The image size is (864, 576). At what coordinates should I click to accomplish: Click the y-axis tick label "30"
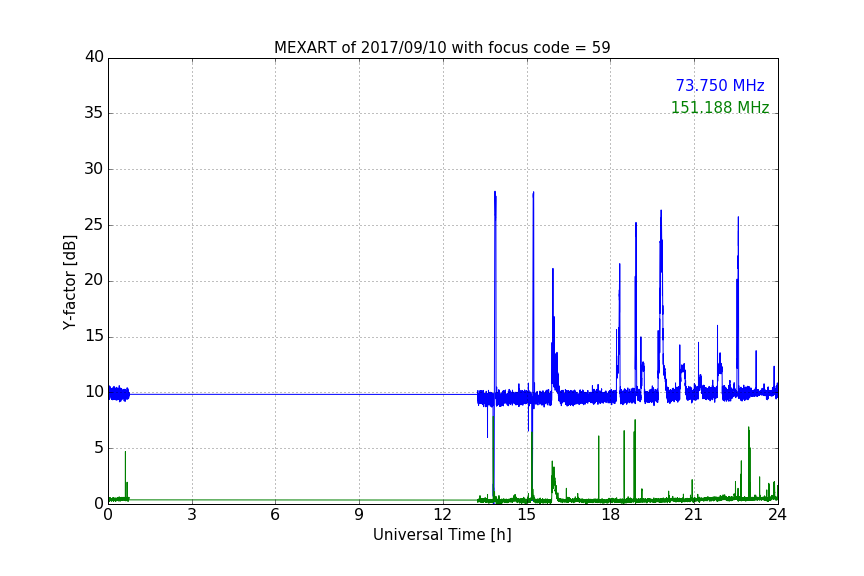coord(94,169)
